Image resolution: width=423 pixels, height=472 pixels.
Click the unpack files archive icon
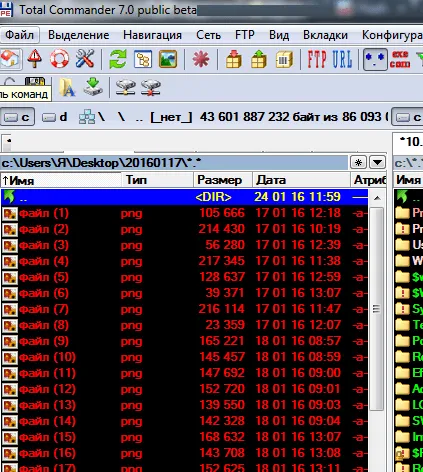click(259, 59)
